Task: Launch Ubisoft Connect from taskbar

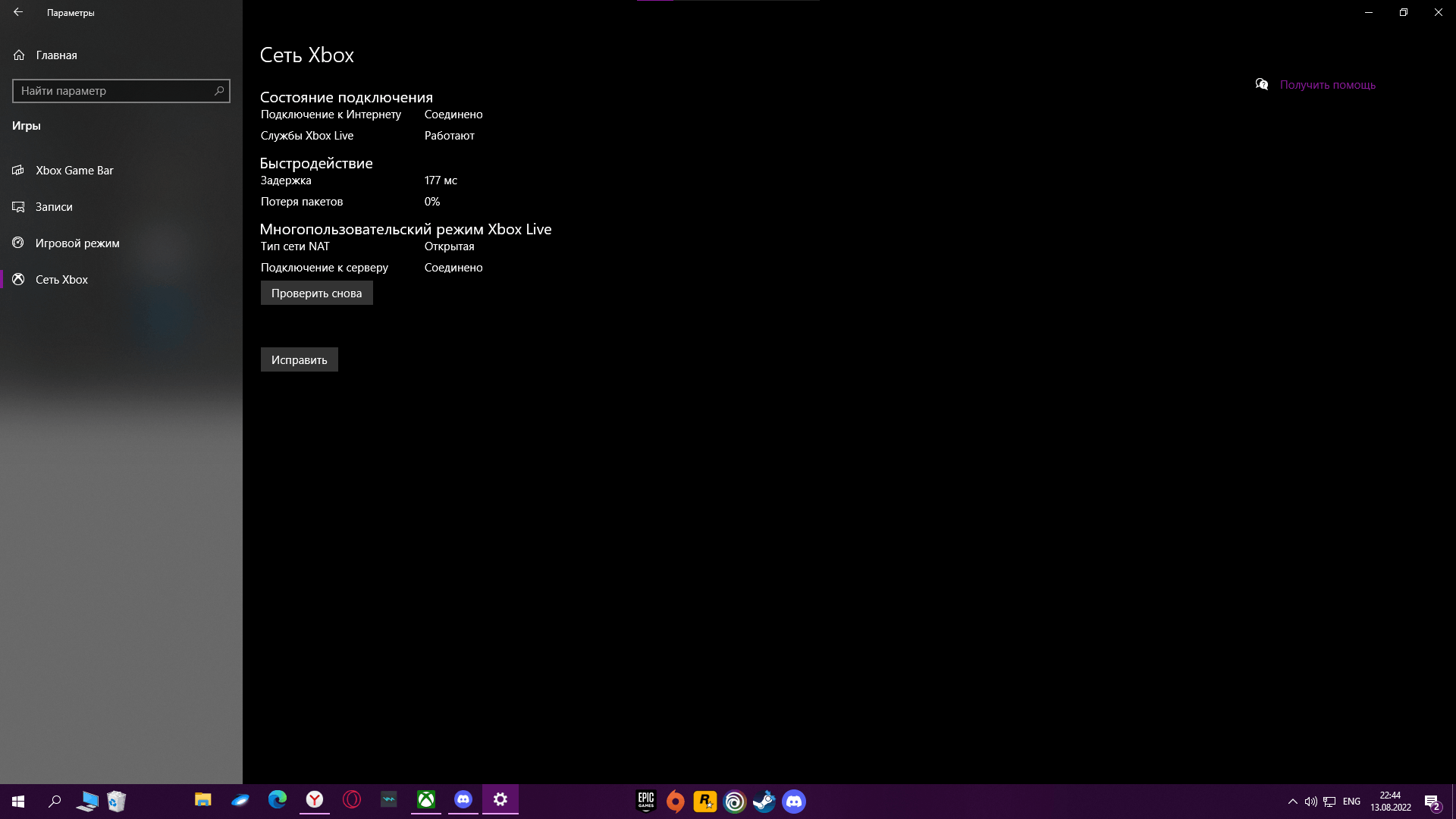Action: 735,802
